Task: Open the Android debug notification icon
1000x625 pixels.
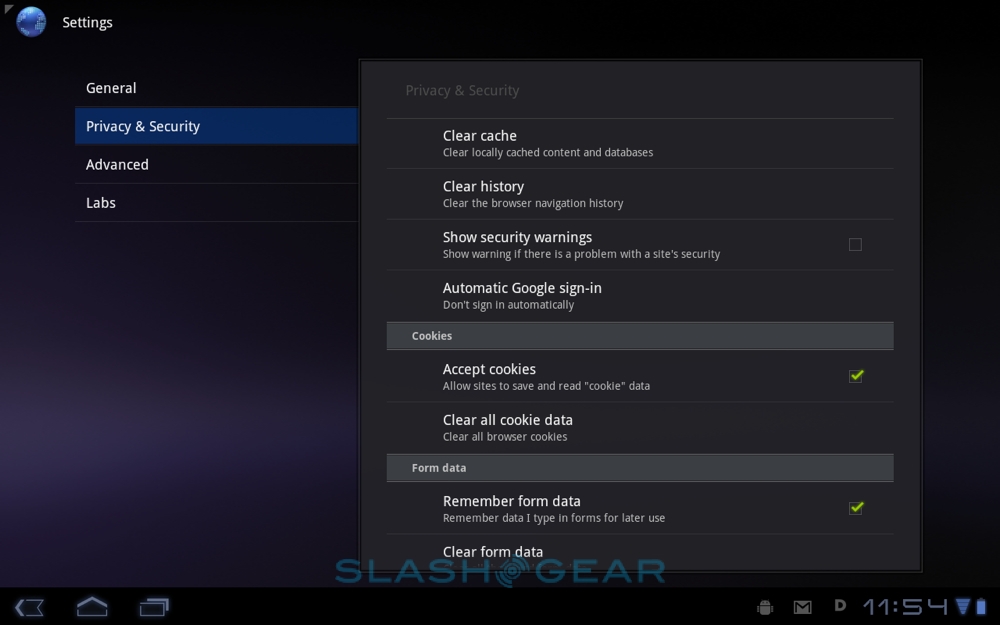Action: point(765,607)
